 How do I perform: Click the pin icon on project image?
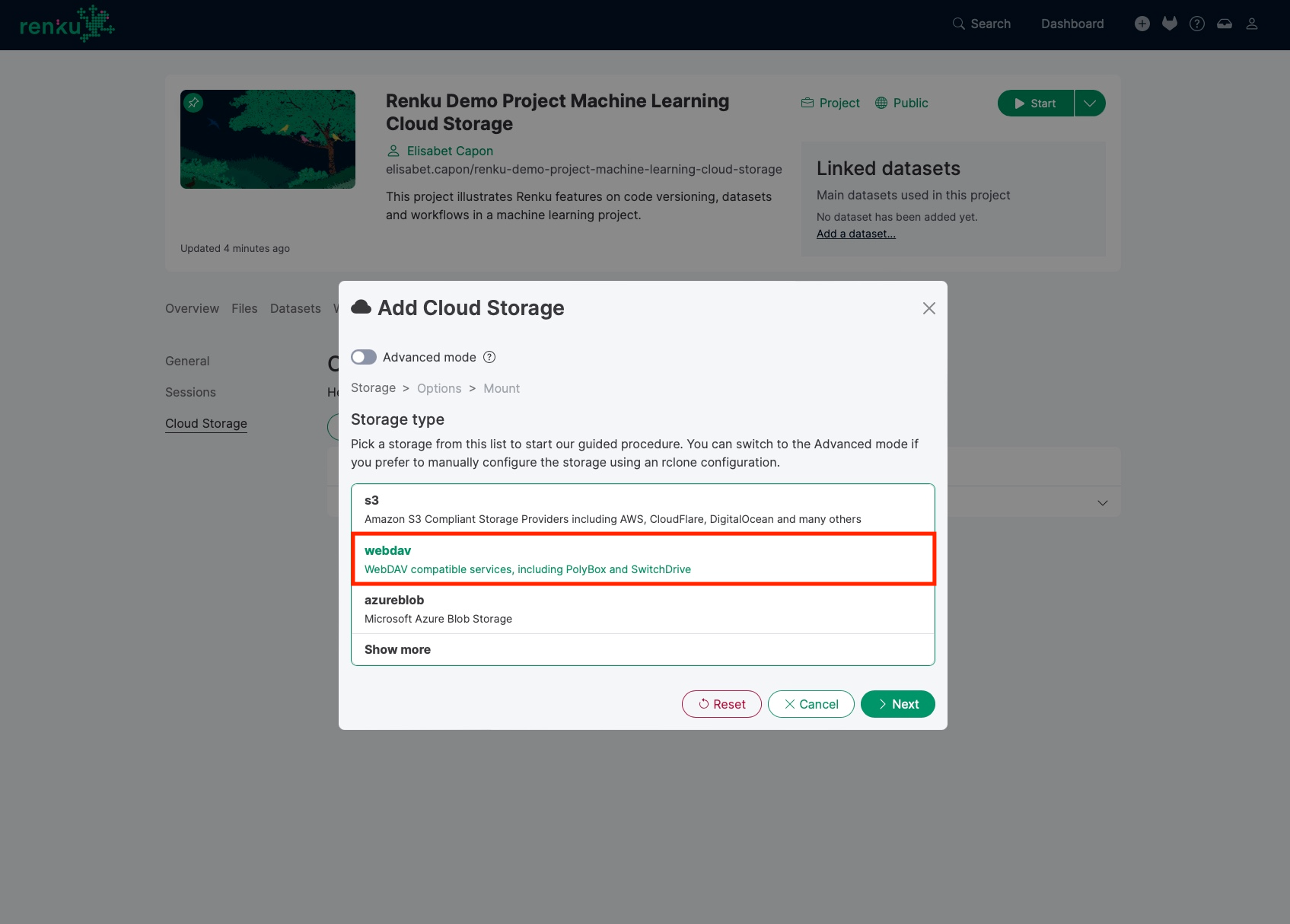tap(193, 103)
